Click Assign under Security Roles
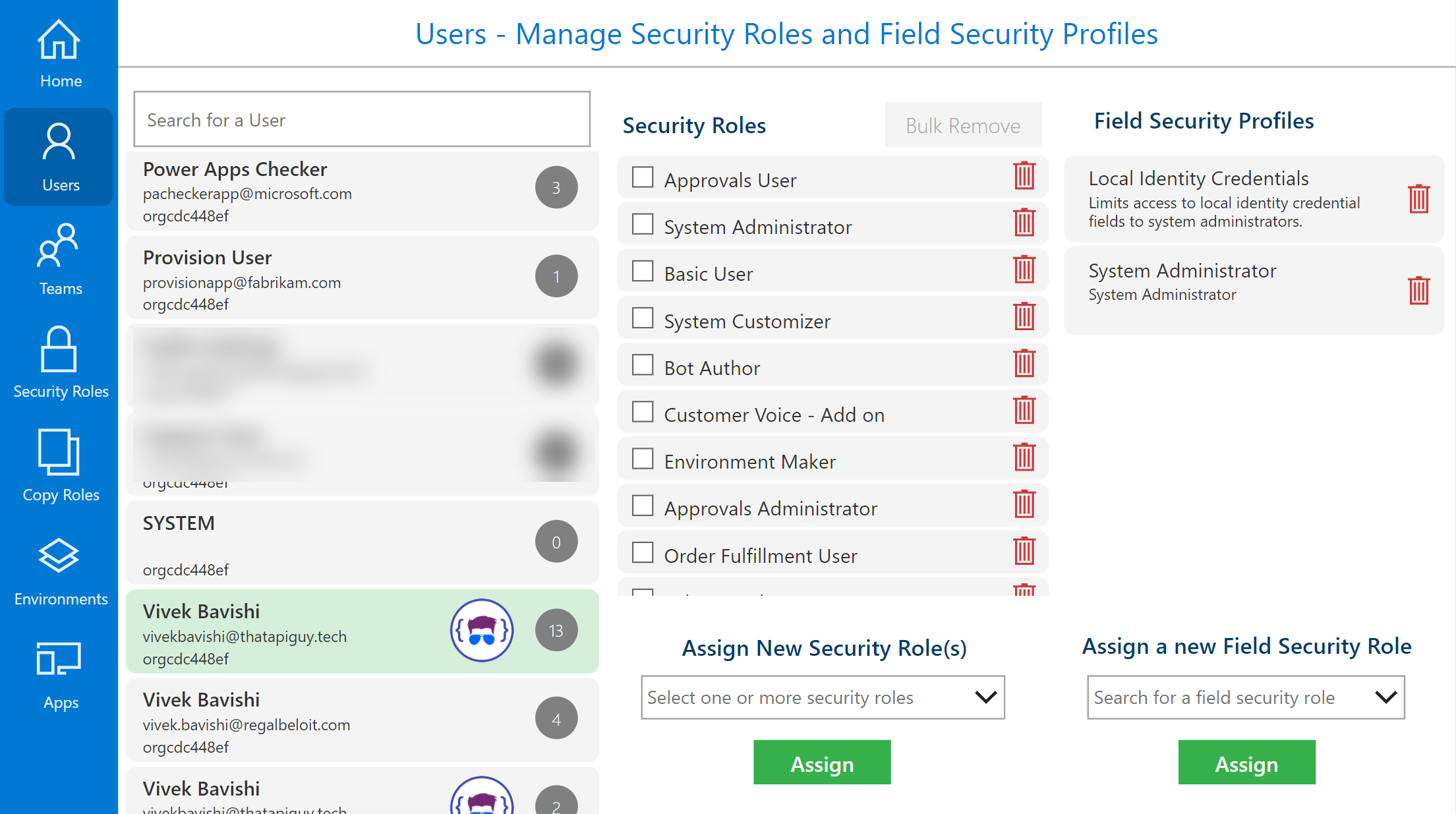This screenshot has height=814, width=1456. pos(822,763)
